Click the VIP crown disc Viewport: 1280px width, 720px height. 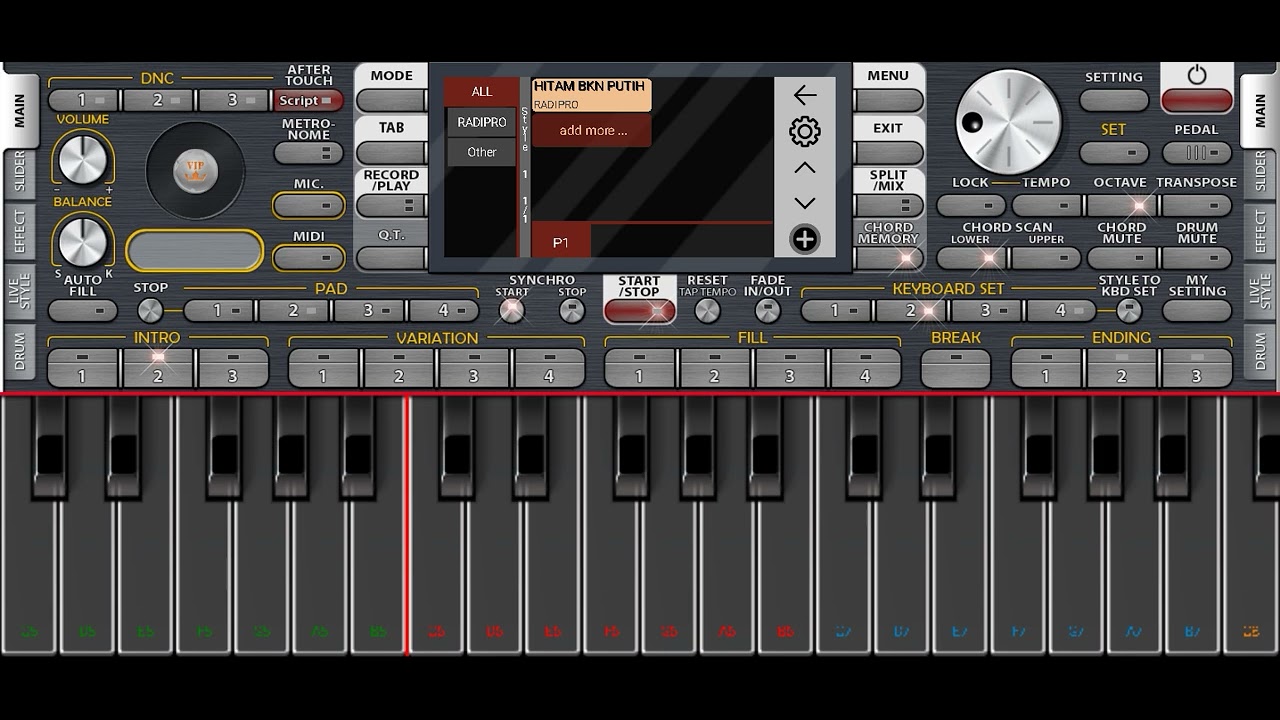(x=195, y=171)
